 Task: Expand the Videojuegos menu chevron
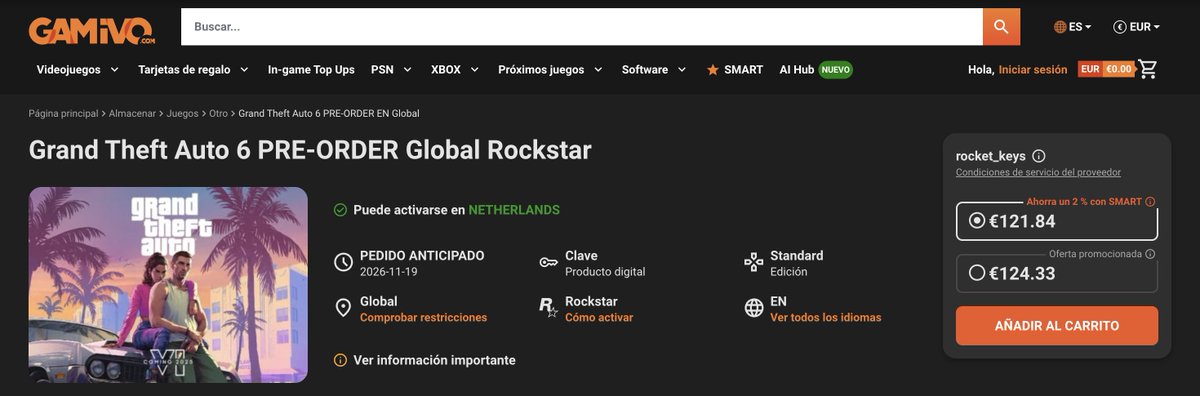point(114,70)
